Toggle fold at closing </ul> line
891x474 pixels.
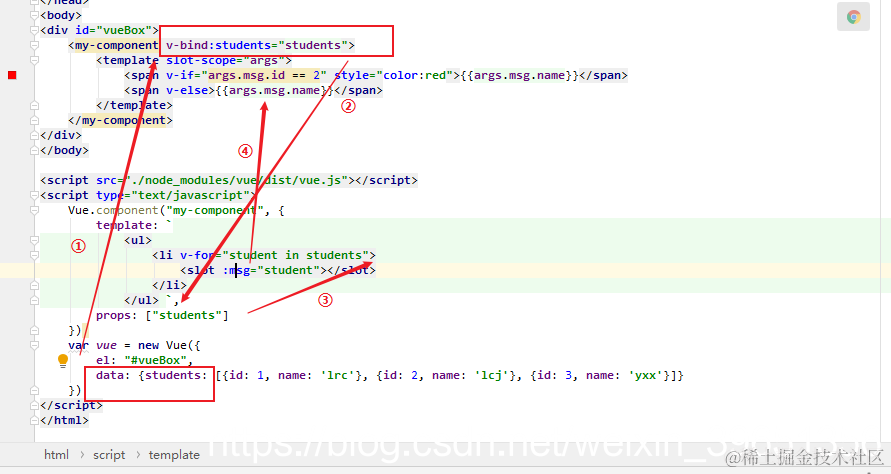coord(34,300)
